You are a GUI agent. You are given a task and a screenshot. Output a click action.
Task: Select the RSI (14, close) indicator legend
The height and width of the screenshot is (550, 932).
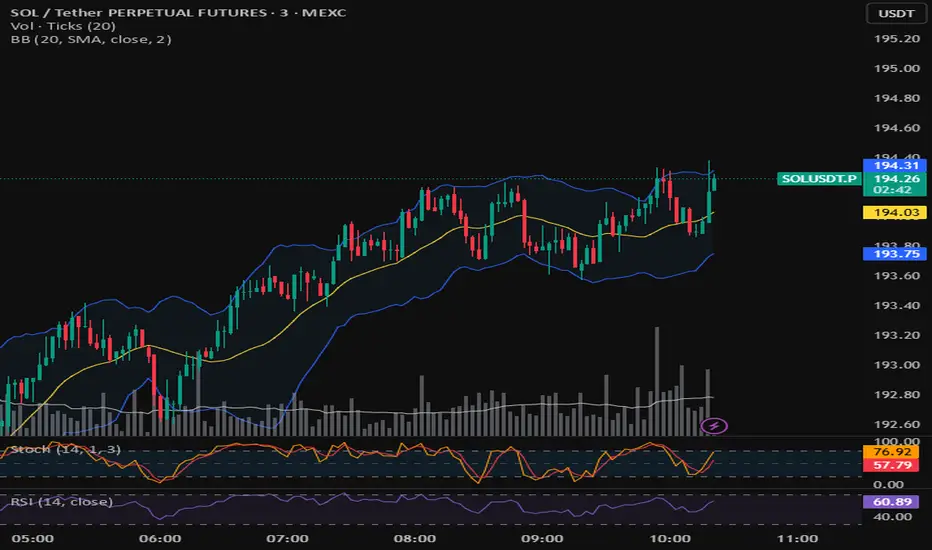[x=62, y=502]
